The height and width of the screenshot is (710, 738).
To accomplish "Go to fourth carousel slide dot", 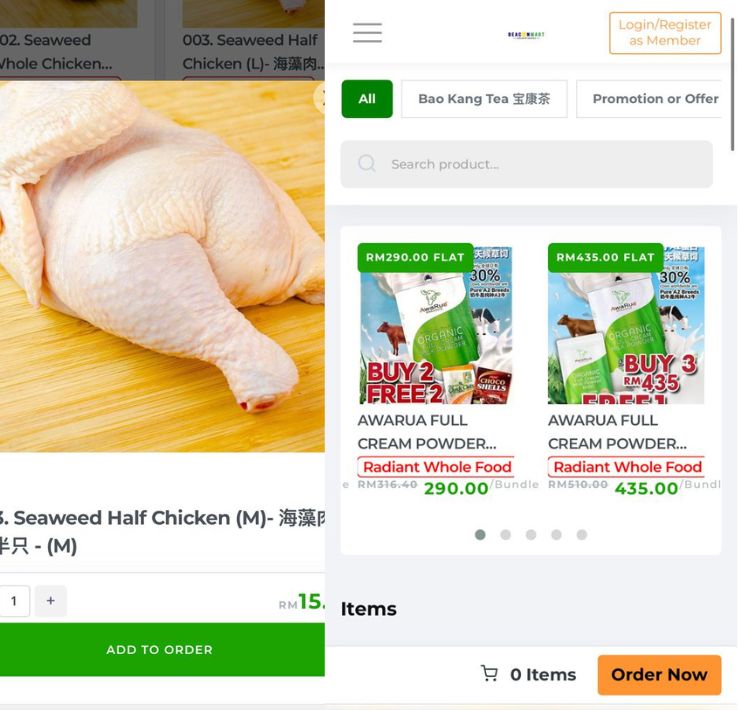I will pos(556,535).
